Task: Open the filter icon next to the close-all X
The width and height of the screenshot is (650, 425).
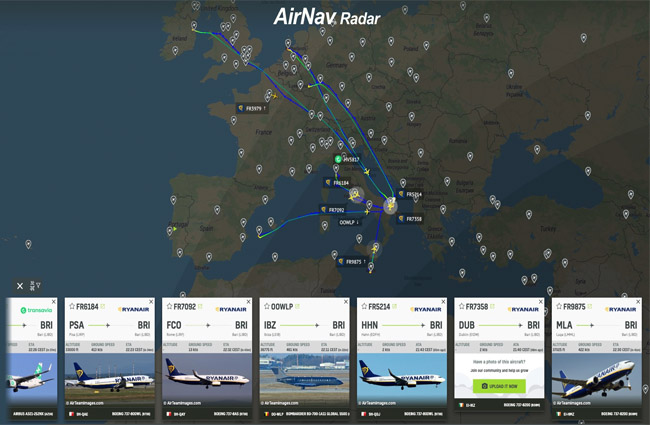Action: coord(35,285)
